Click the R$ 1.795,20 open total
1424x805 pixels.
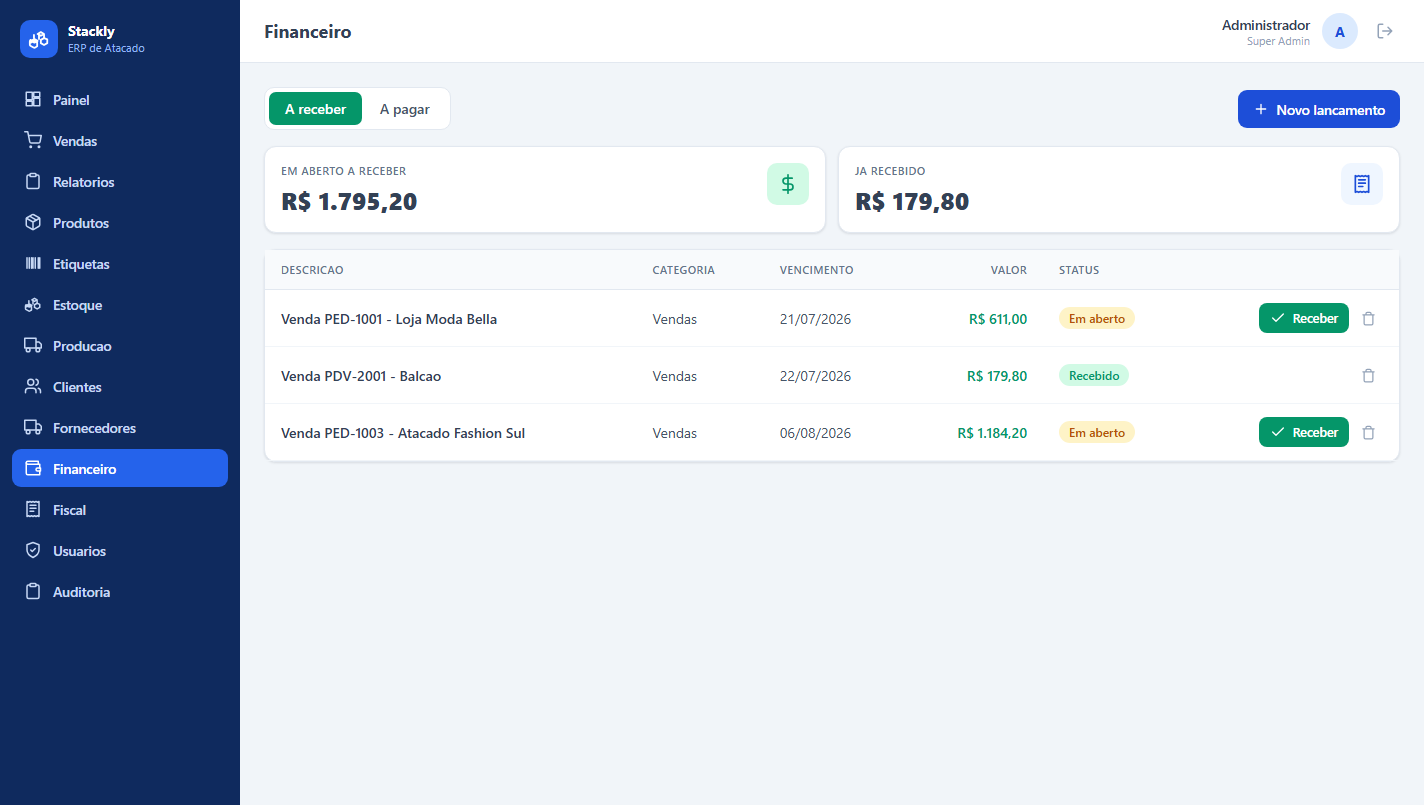[x=349, y=202]
